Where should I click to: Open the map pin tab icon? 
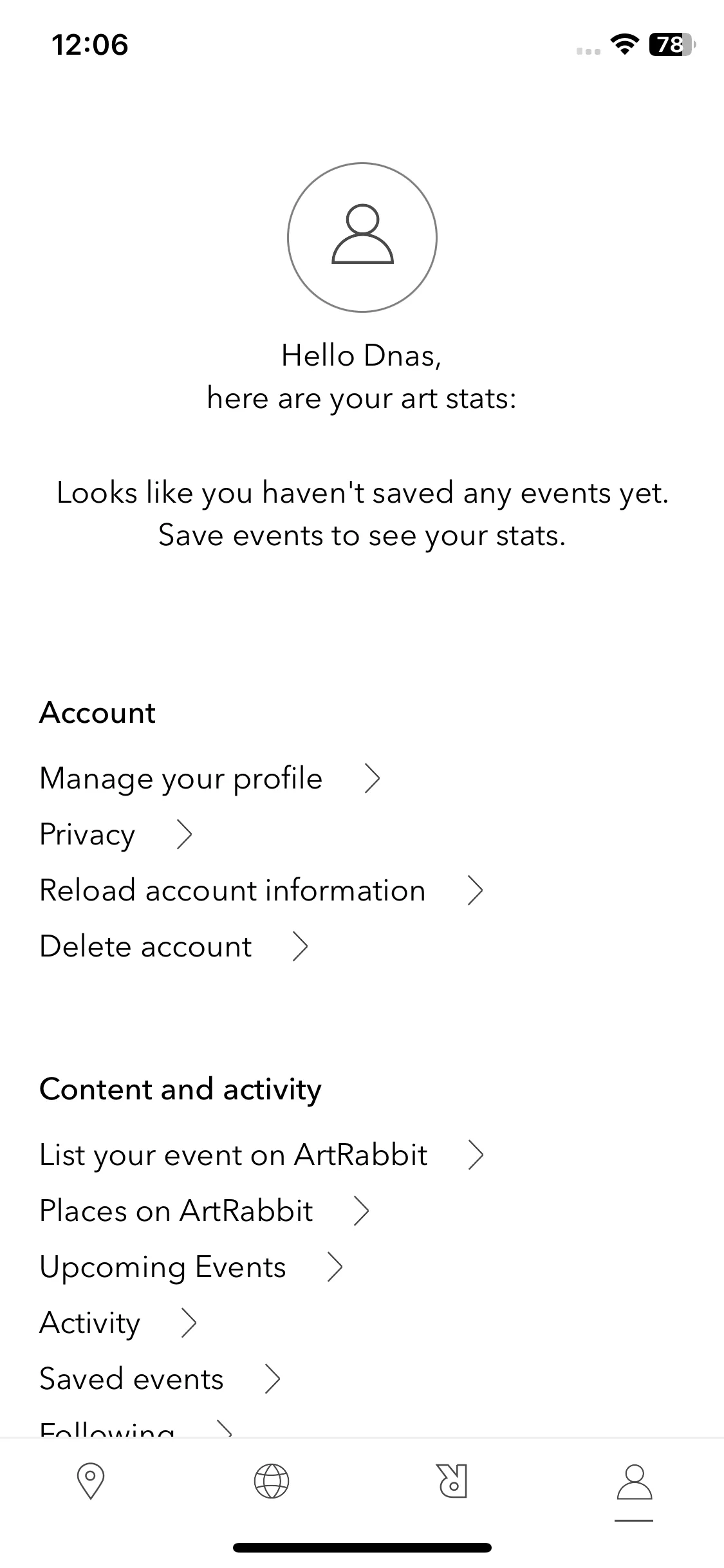(x=91, y=1481)
